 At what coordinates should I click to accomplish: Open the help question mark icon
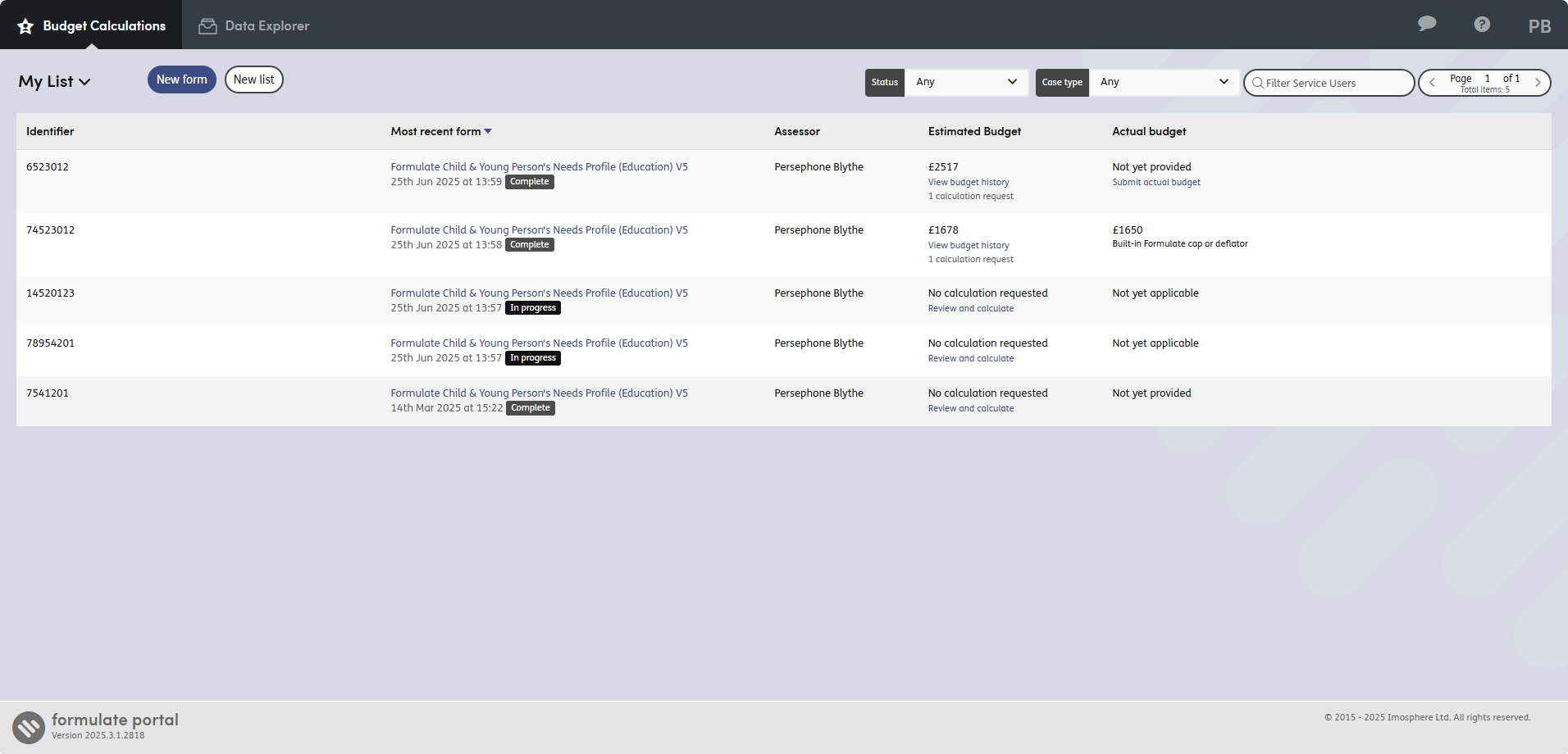(x=1482, y=25)
